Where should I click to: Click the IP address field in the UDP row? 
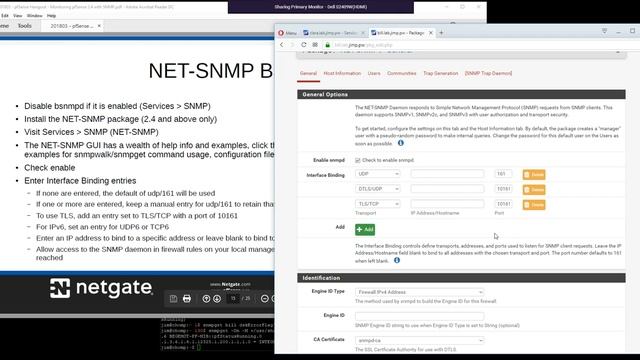click(x=447, y=174)
